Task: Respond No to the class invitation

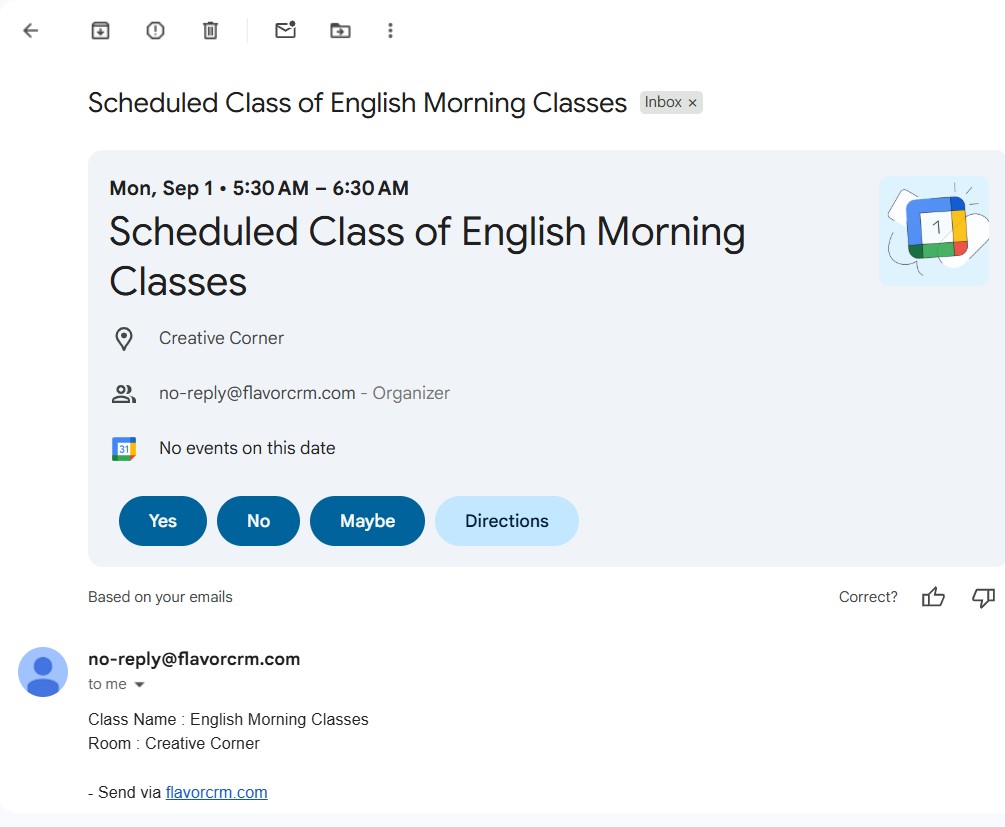Action: pos(258,521)
